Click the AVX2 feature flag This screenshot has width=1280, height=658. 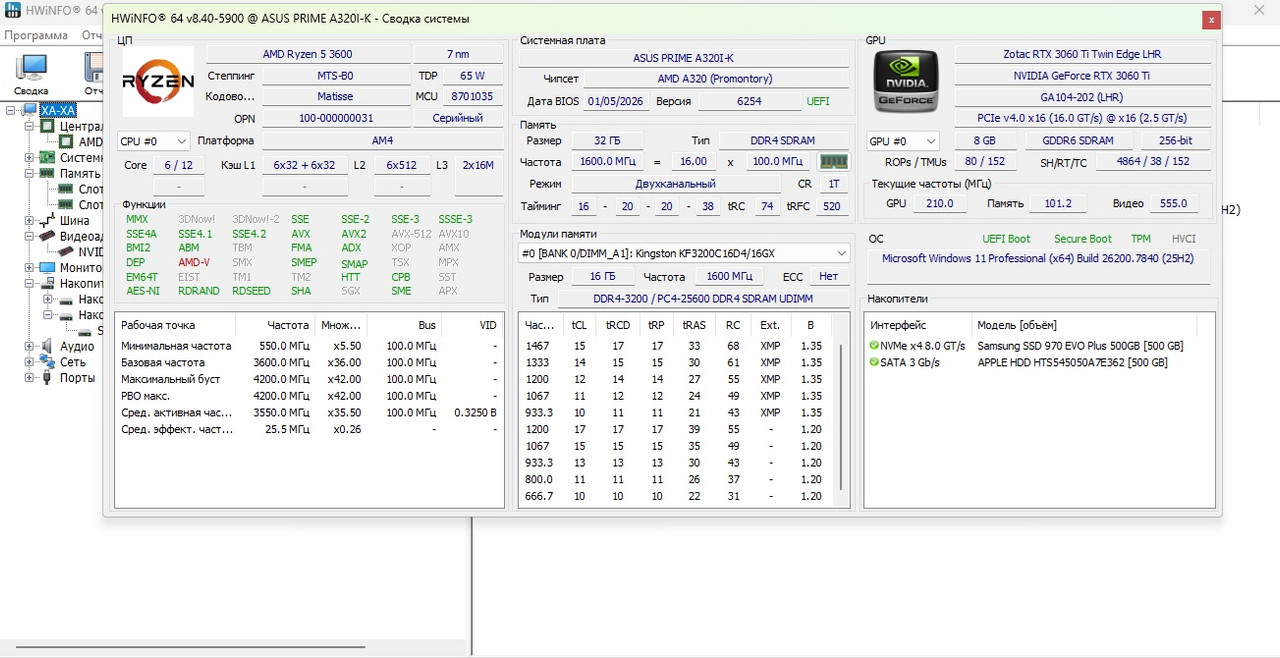tap(353, 234)
